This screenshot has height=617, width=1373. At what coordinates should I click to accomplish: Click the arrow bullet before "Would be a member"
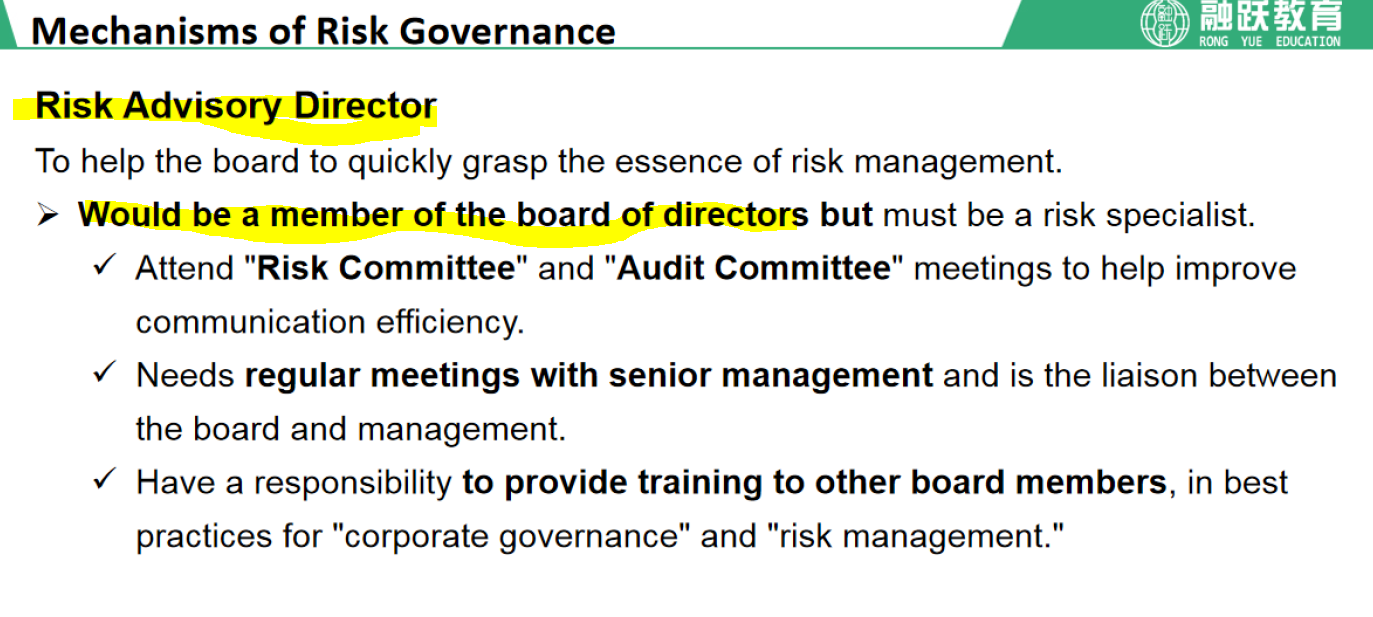[48, 215]
